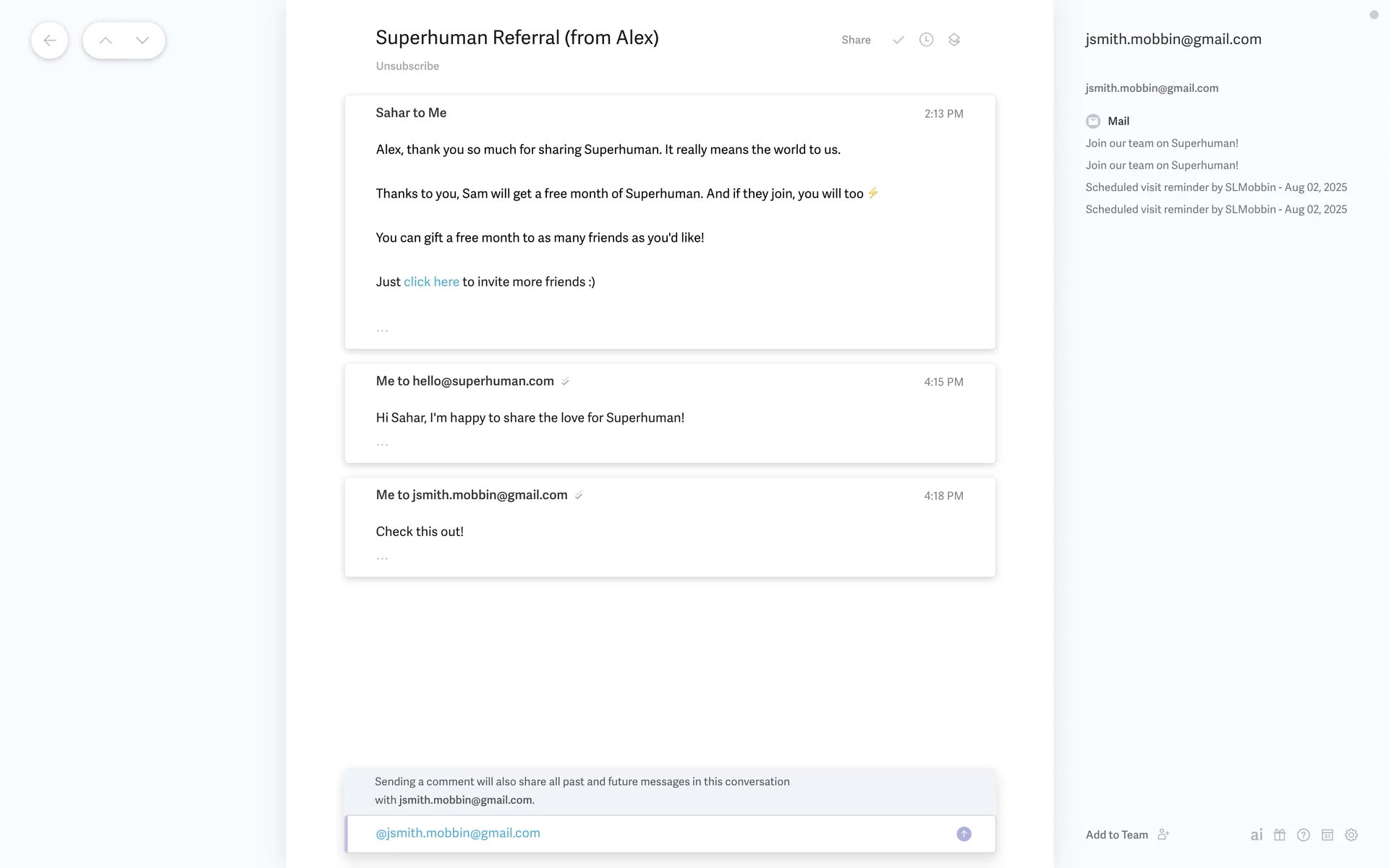Go to next conversation with down chevron

[143, 41]
